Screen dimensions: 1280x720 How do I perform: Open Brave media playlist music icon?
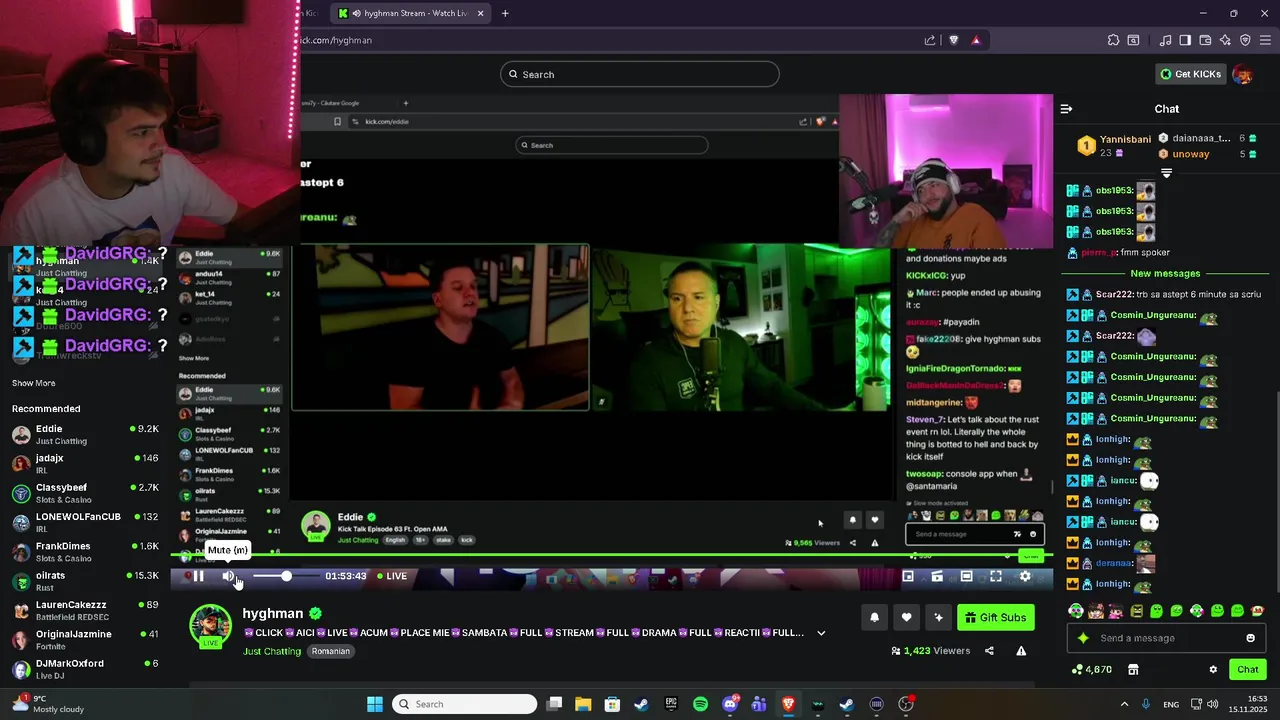[1165, 40]
